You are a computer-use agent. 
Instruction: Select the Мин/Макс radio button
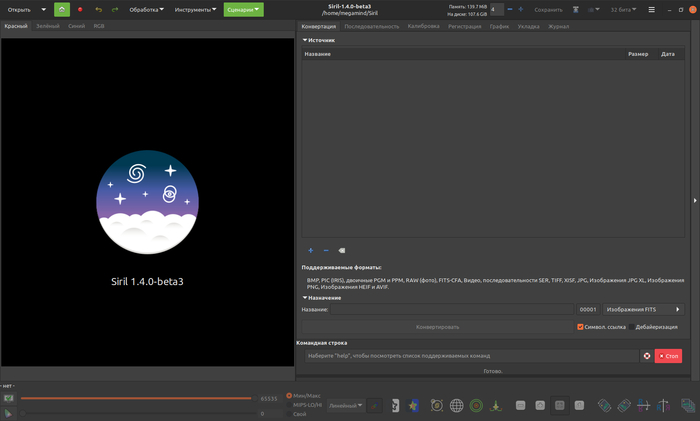coord(290,395)
